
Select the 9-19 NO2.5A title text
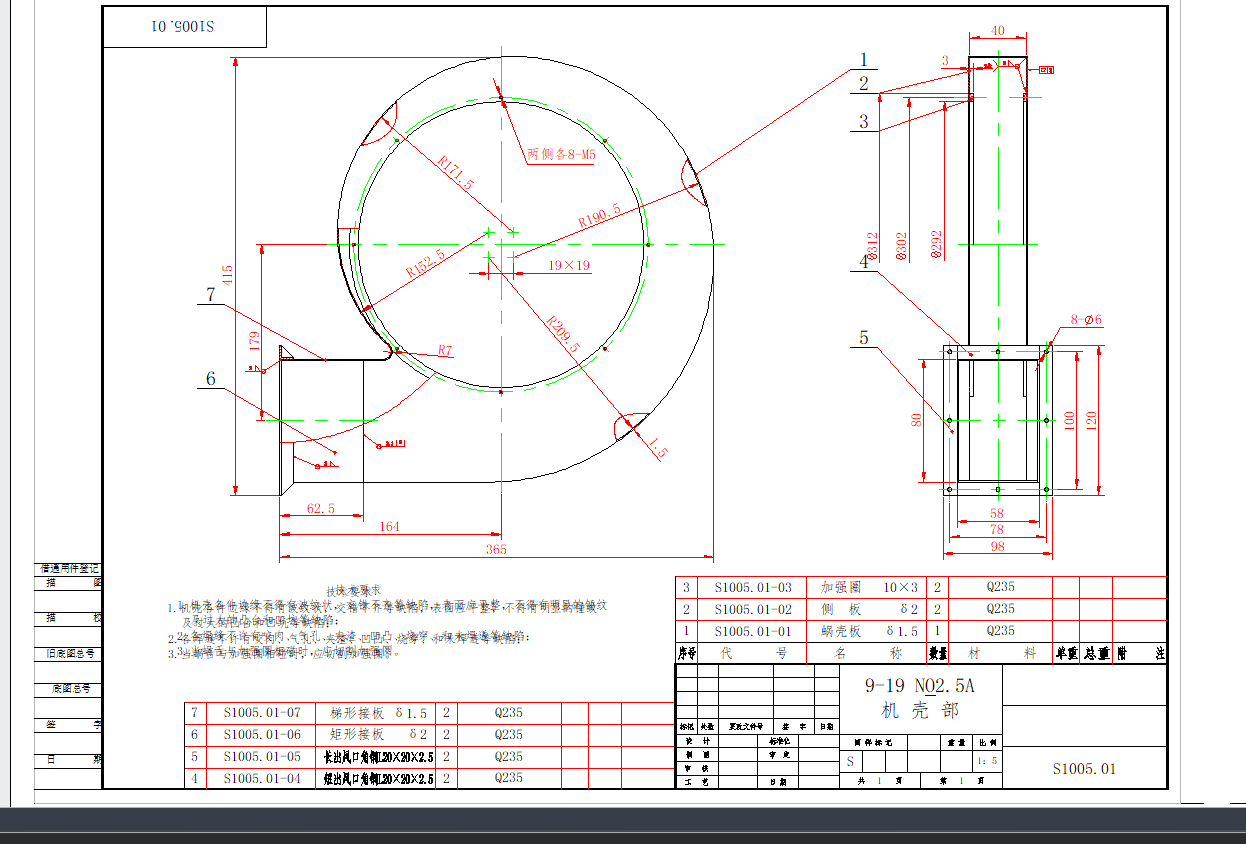click(x=919, y=686)
